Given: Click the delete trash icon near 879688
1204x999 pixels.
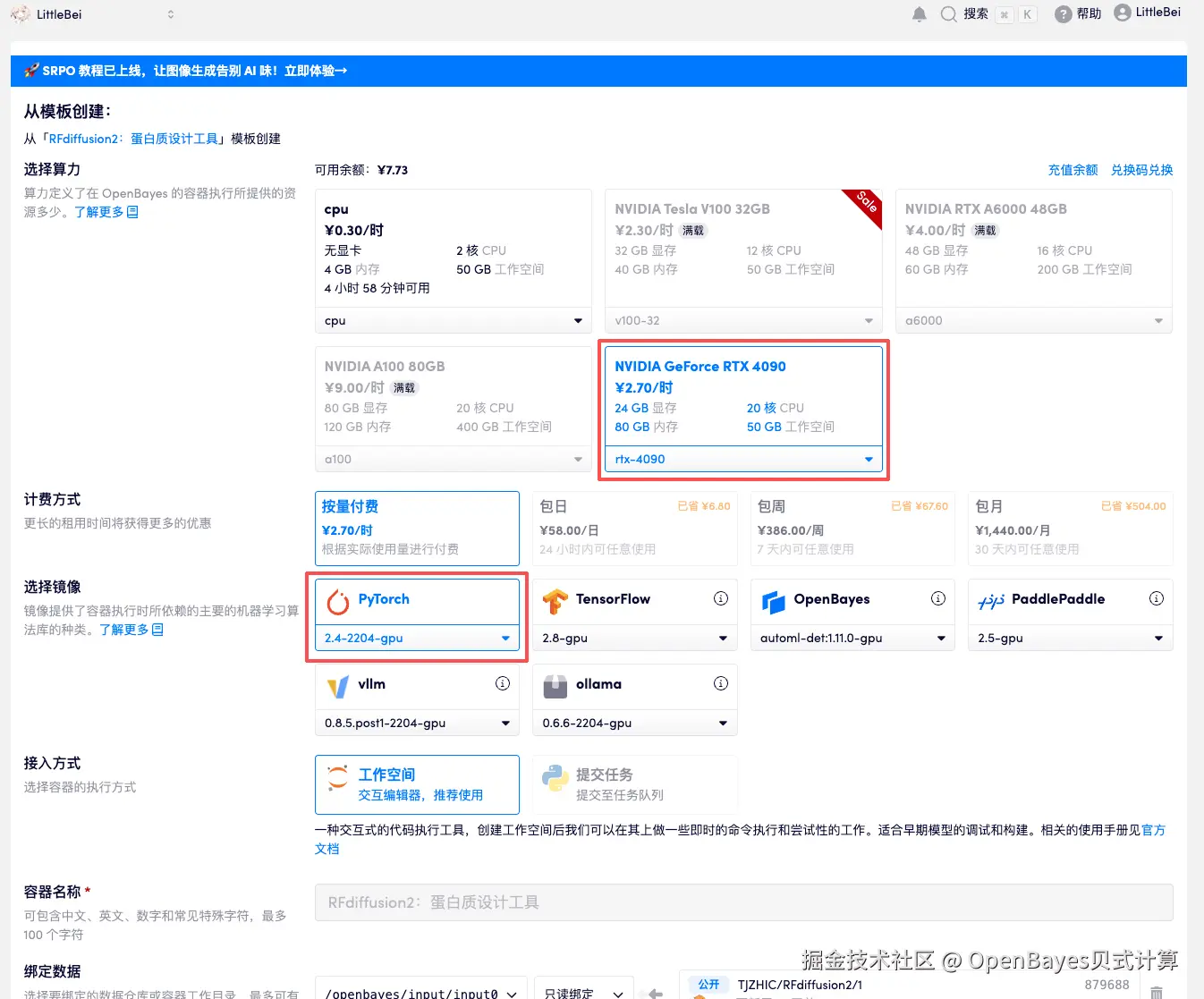Looking at the screenshot, I should click(x=1156, y=991).
